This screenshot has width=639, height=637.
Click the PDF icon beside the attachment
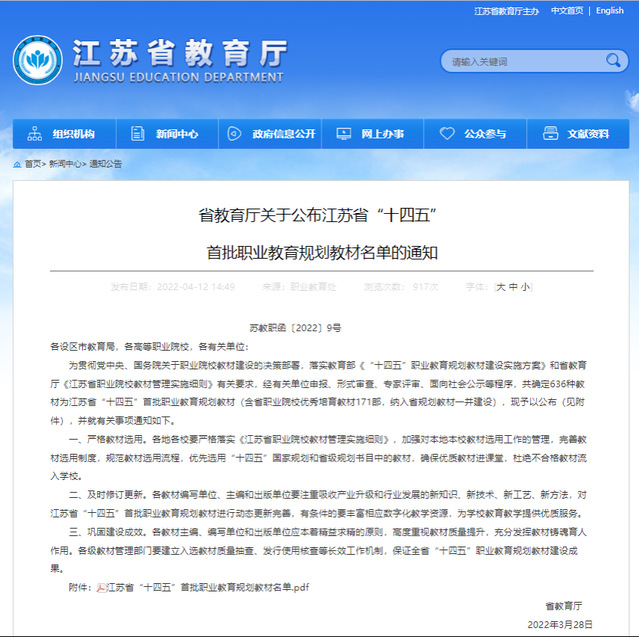pyautogui.click(x=100, y=587)
